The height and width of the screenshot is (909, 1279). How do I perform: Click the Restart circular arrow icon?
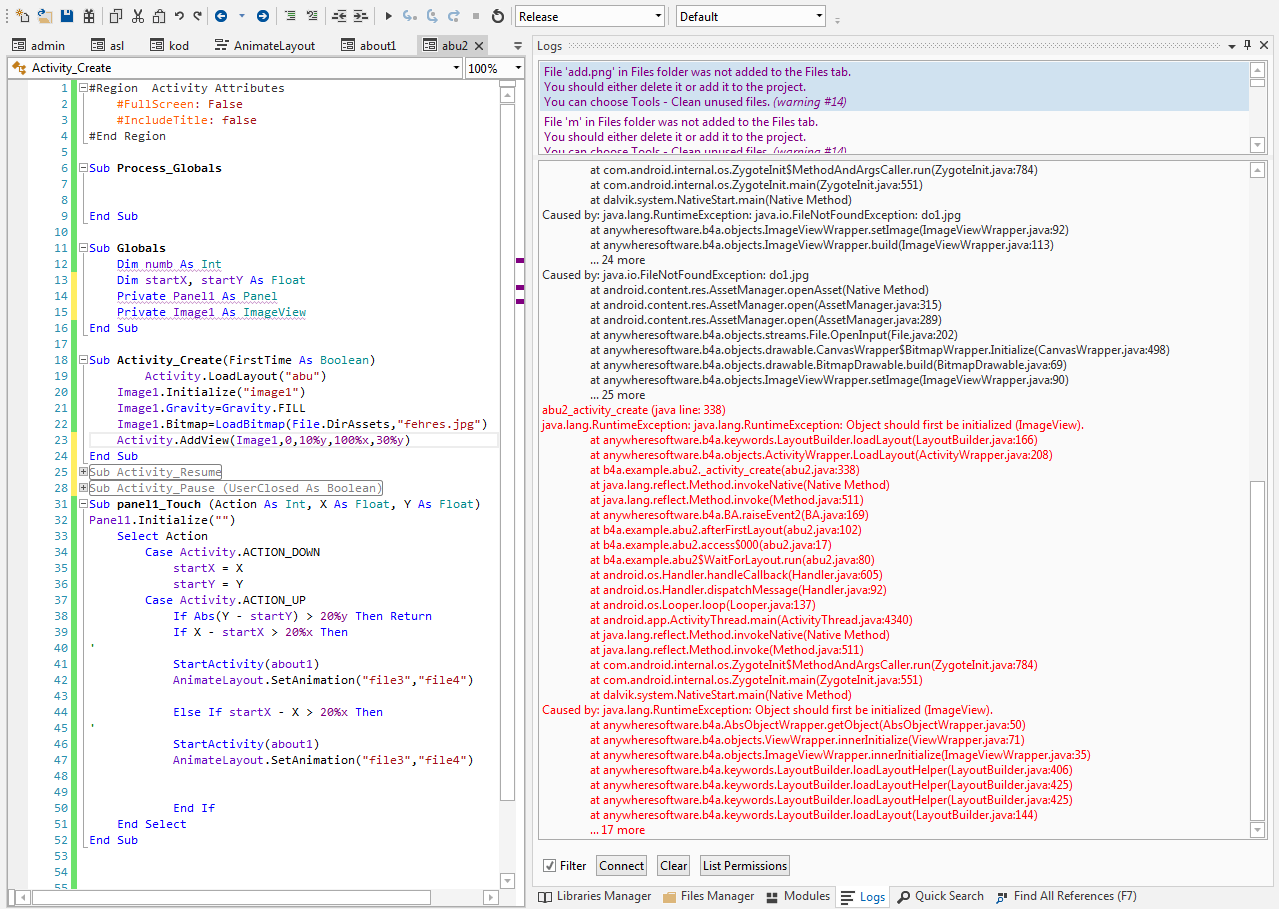pyautogui.click(x=498, y=16)
